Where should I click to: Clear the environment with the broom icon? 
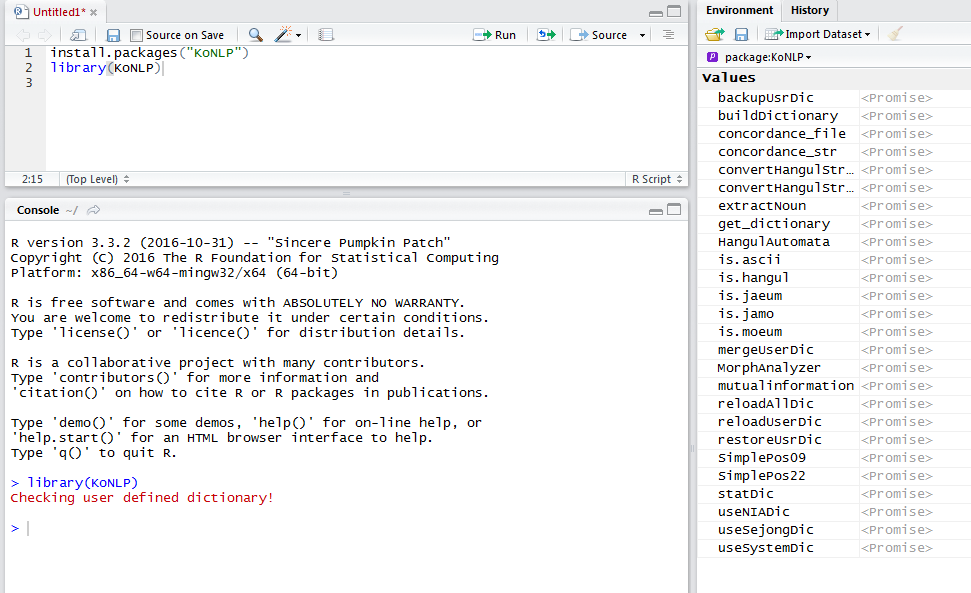click(895, 34)
